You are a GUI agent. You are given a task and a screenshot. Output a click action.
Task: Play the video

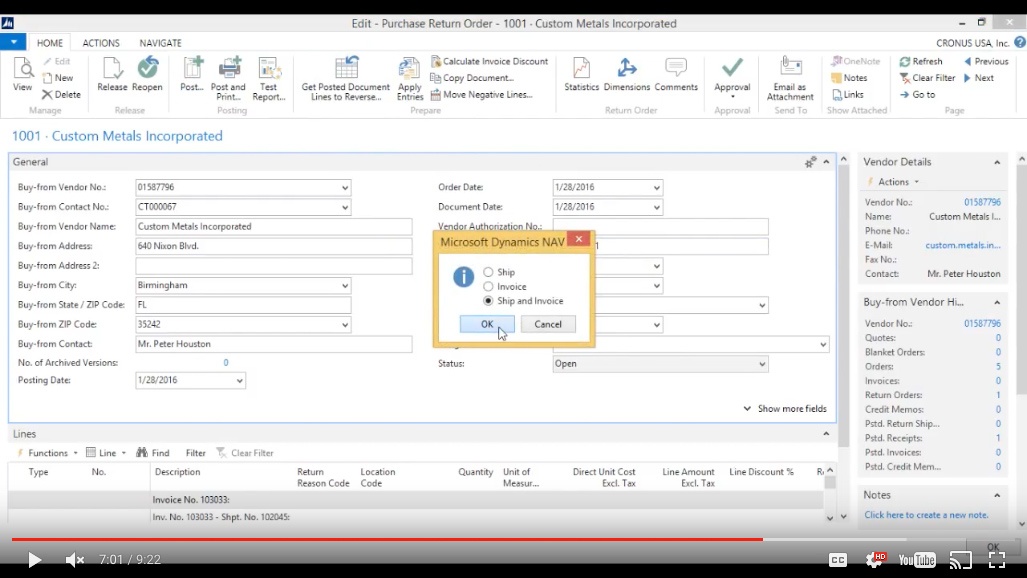point(34,560)
